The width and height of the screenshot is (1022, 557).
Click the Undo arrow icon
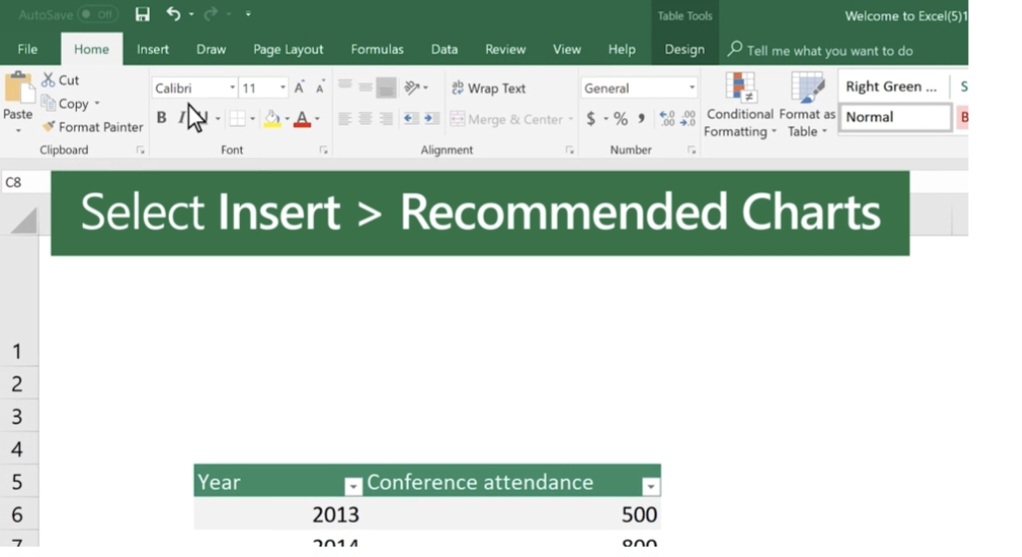pyautogui.click(x=173, y=14)
